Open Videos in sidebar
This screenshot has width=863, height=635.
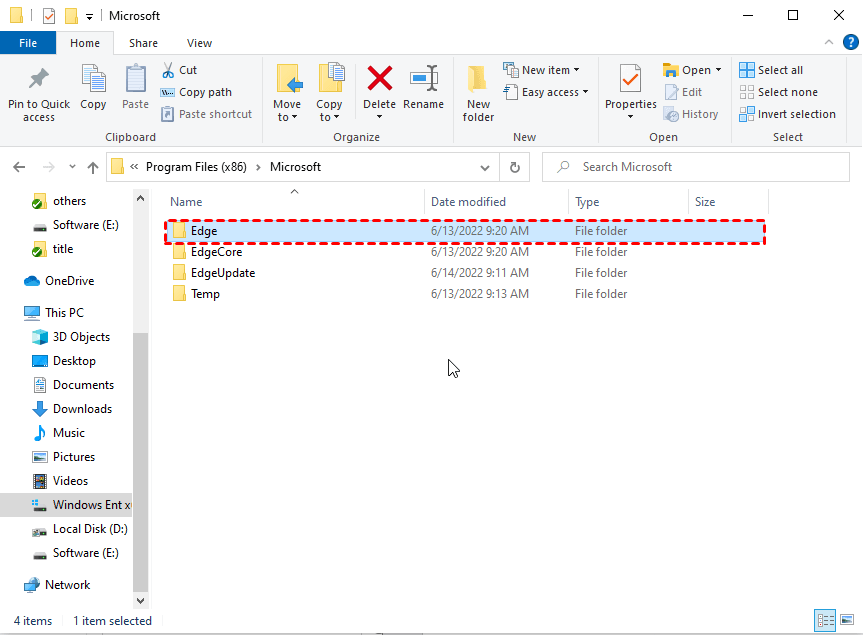pyautogui.click(x=61, y=481)
